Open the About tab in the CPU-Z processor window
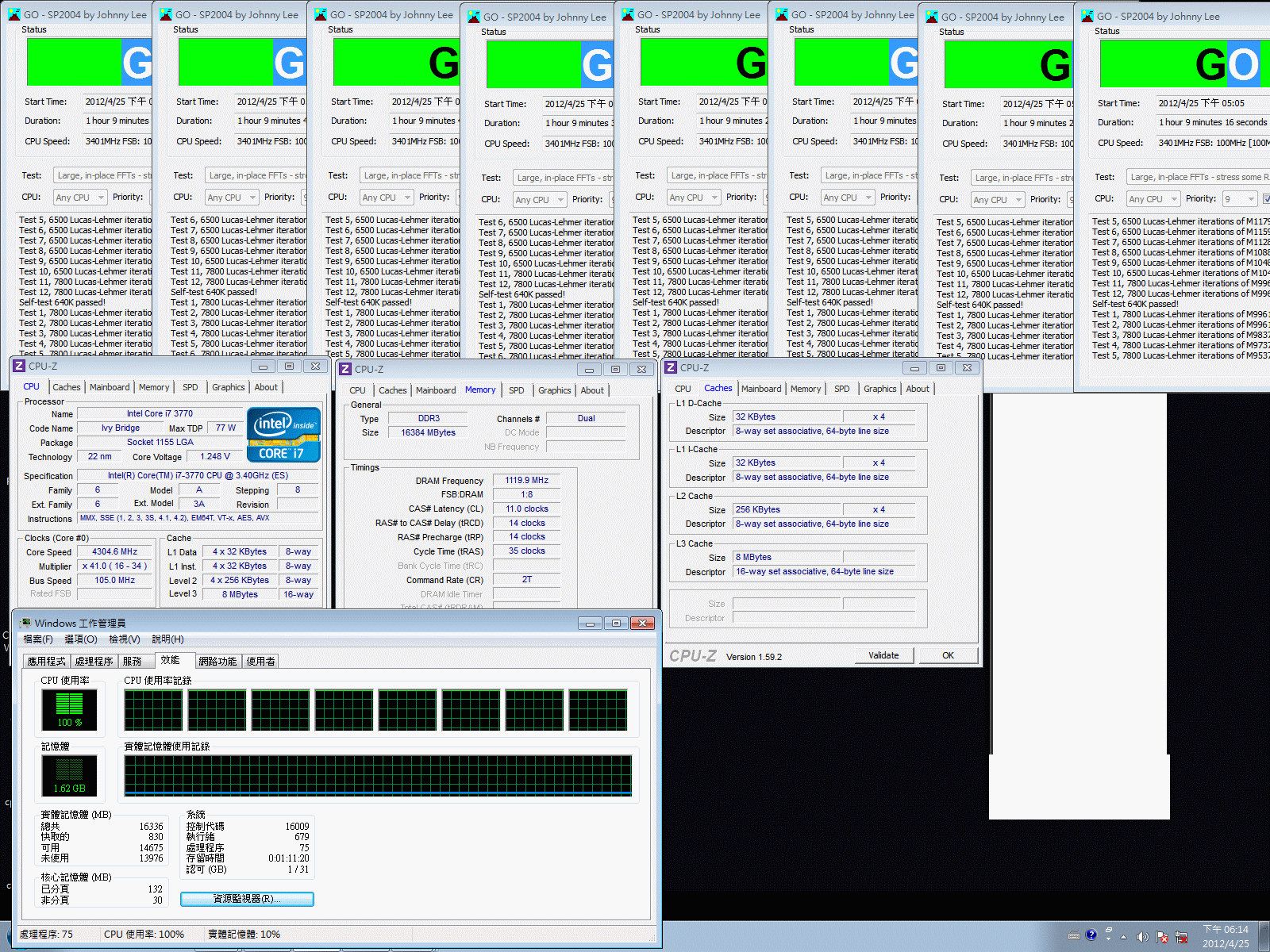Viewport: 1270px width, 952px height. pos(266,387)
